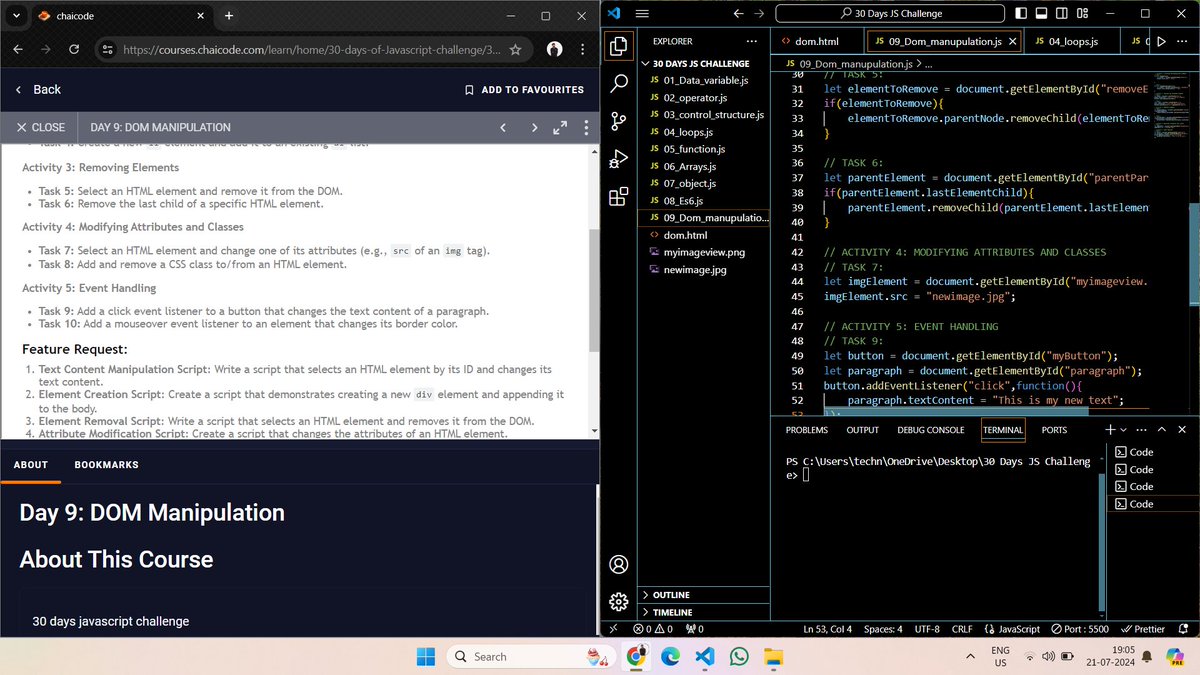Click ADD TO FAVOURITES button
The image size is (1200, 675).
pos(524,90)
